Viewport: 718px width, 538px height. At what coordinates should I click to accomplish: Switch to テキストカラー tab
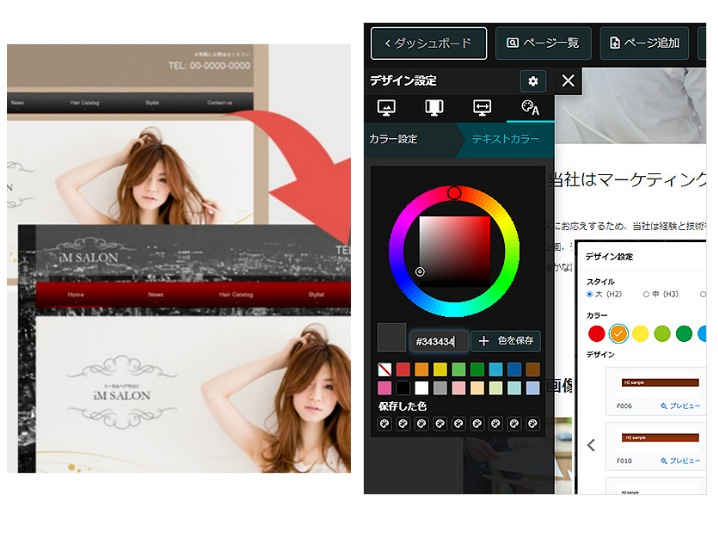point(505,139)
